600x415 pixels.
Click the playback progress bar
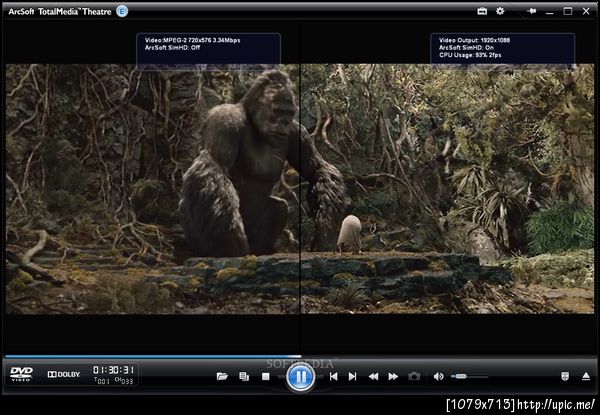pyautogui.click(x=300, y=356)
